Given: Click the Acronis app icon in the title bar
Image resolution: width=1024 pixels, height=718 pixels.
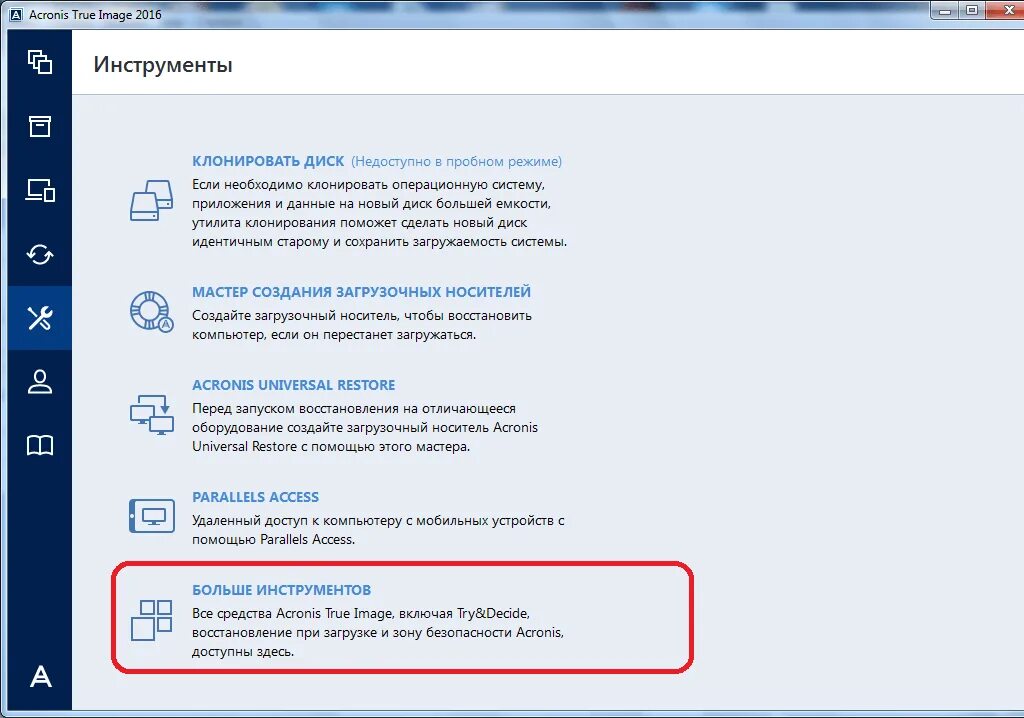Looking at the screenshot, I should [x=14, y=14].
